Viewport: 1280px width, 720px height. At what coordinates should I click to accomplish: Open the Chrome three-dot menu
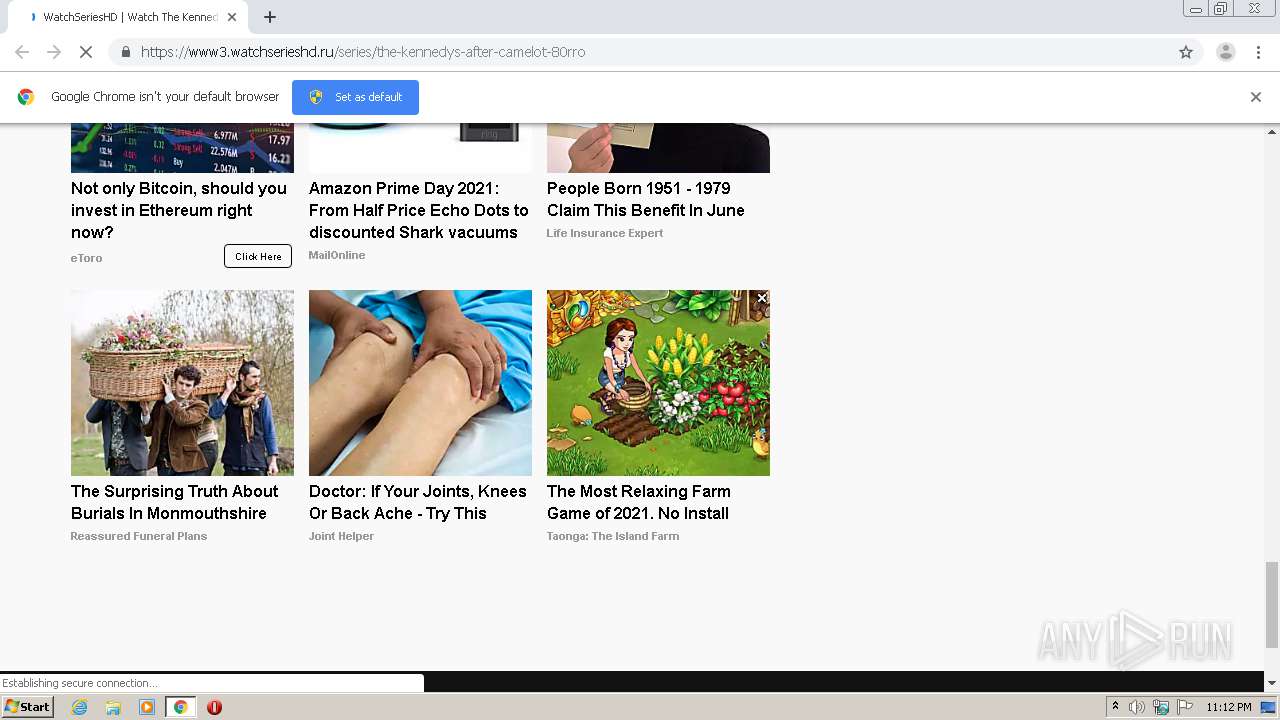[1258, 52]
